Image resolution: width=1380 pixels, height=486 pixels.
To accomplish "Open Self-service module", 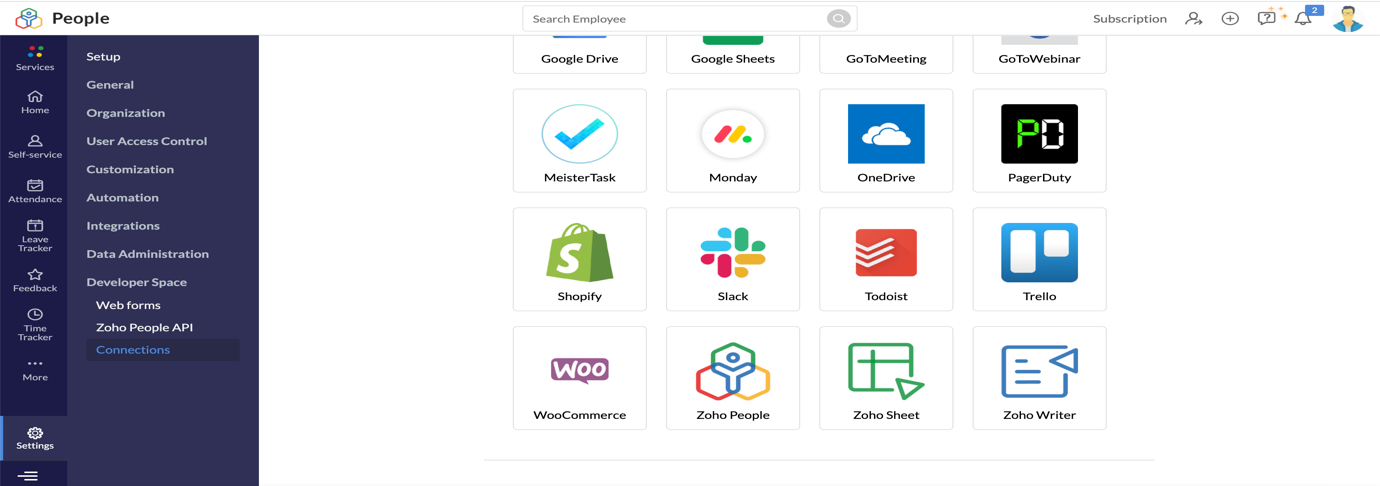I will coord(35,146).
